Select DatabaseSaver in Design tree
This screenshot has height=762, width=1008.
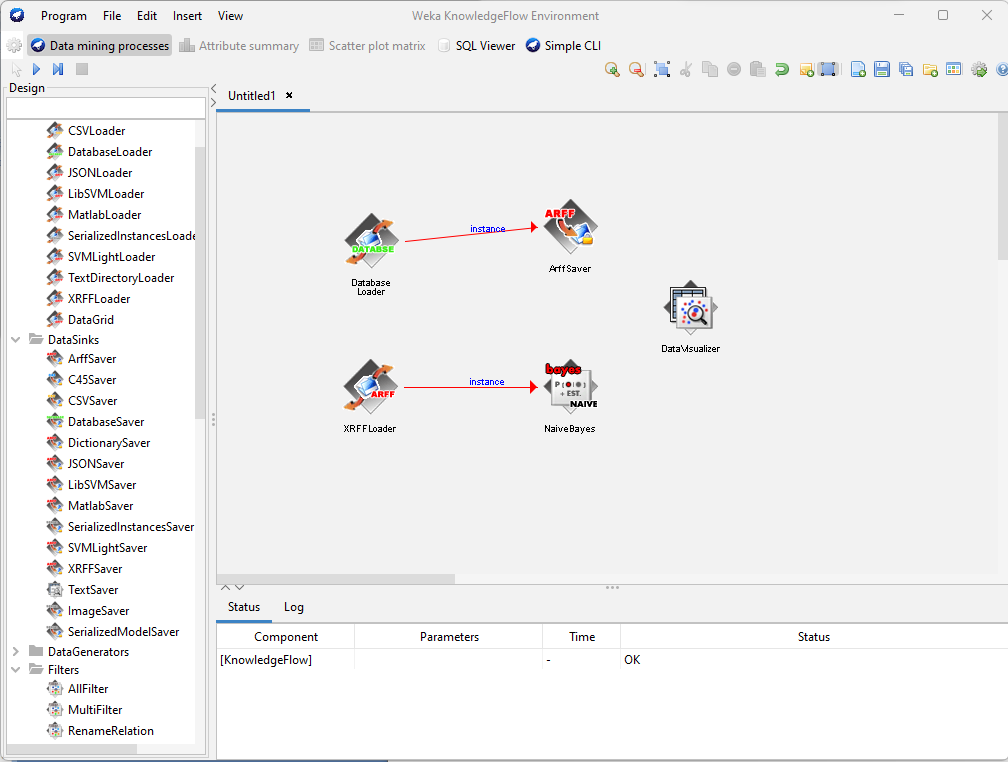(106, 422)
